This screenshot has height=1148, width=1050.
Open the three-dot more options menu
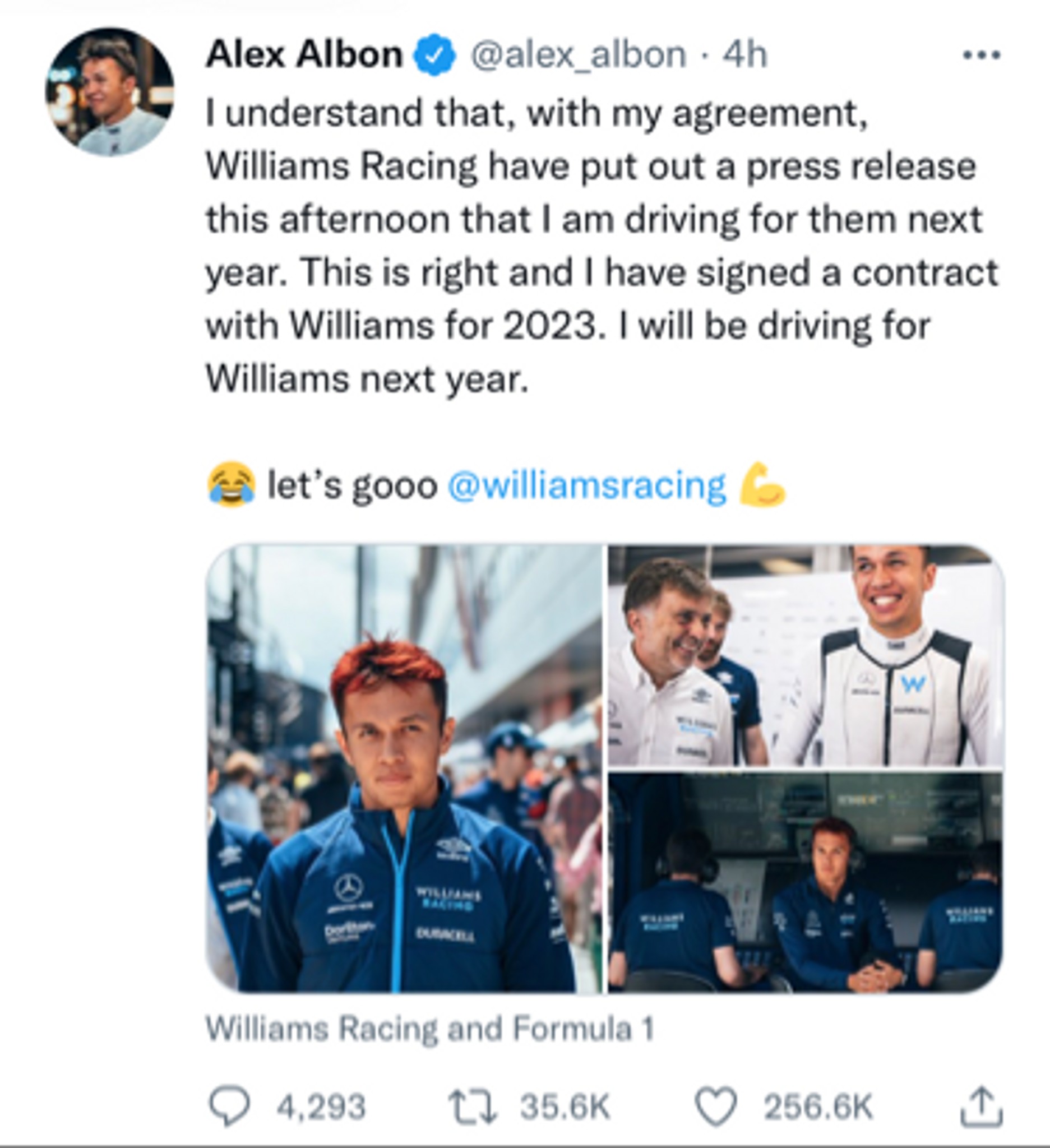point(981,55)
